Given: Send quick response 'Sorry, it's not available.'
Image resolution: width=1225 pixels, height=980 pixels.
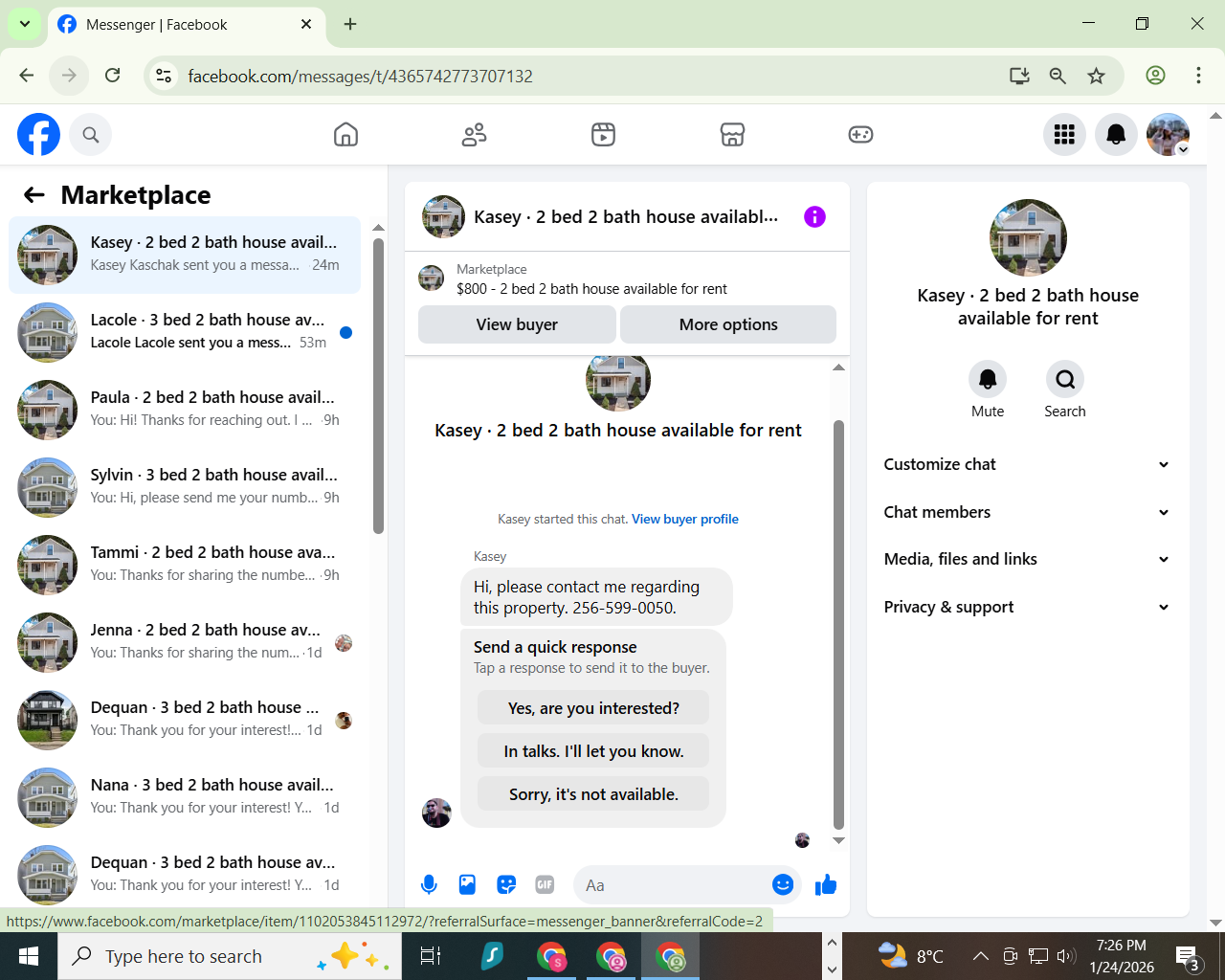Looking at the screenshot, I should click(593, 794).
